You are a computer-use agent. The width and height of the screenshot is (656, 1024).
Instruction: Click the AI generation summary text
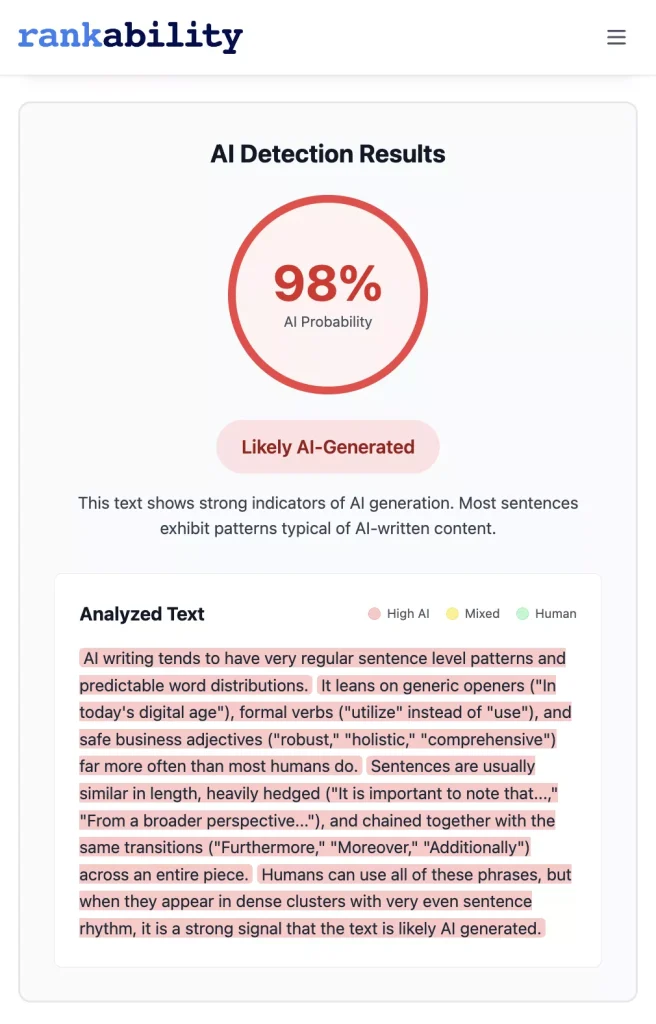pos(328,515)
